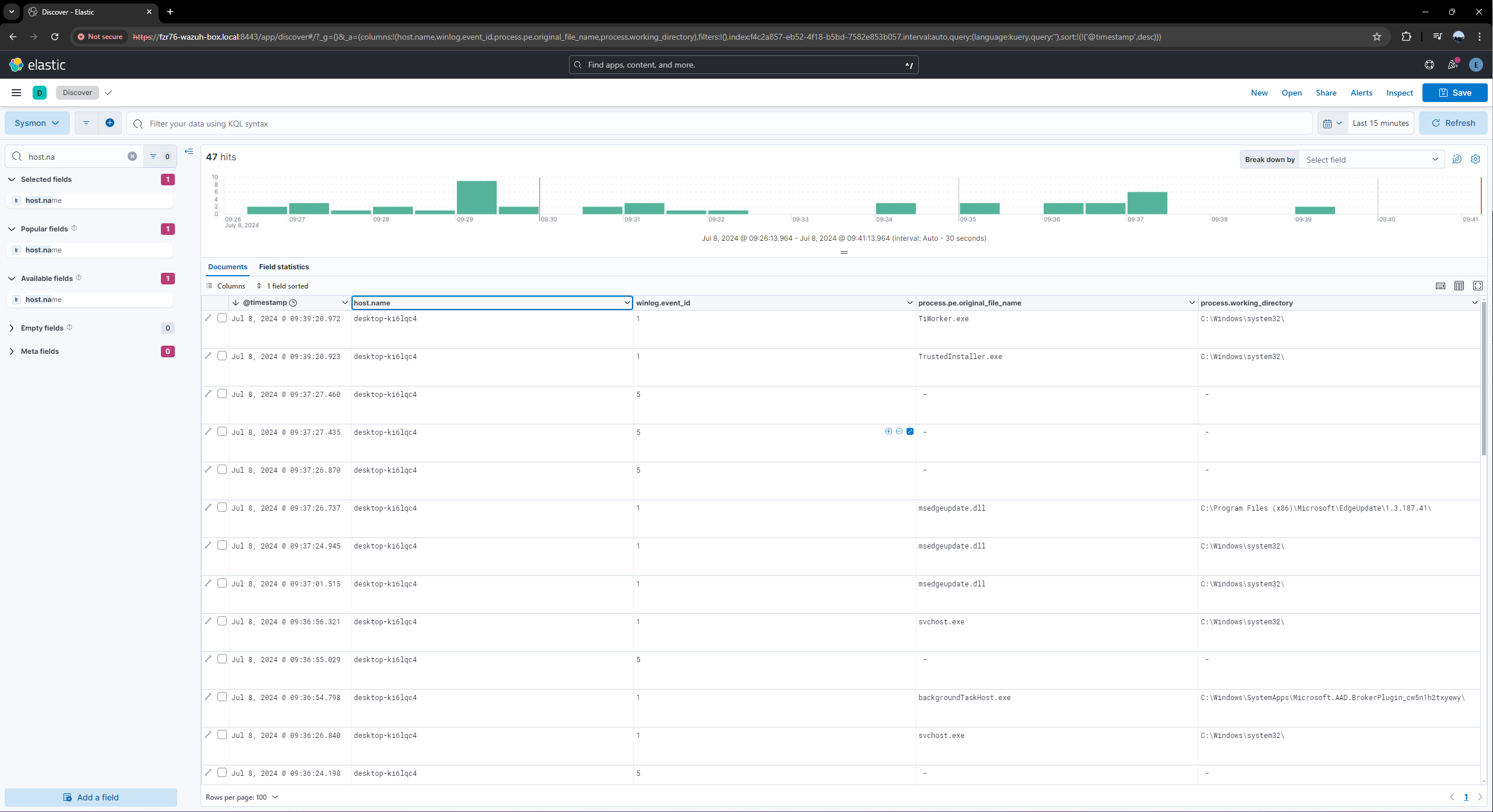Expand the Selected fields section
This screenshot has height=812, width=1493.
pyautogui.click(x=11, y=179)
